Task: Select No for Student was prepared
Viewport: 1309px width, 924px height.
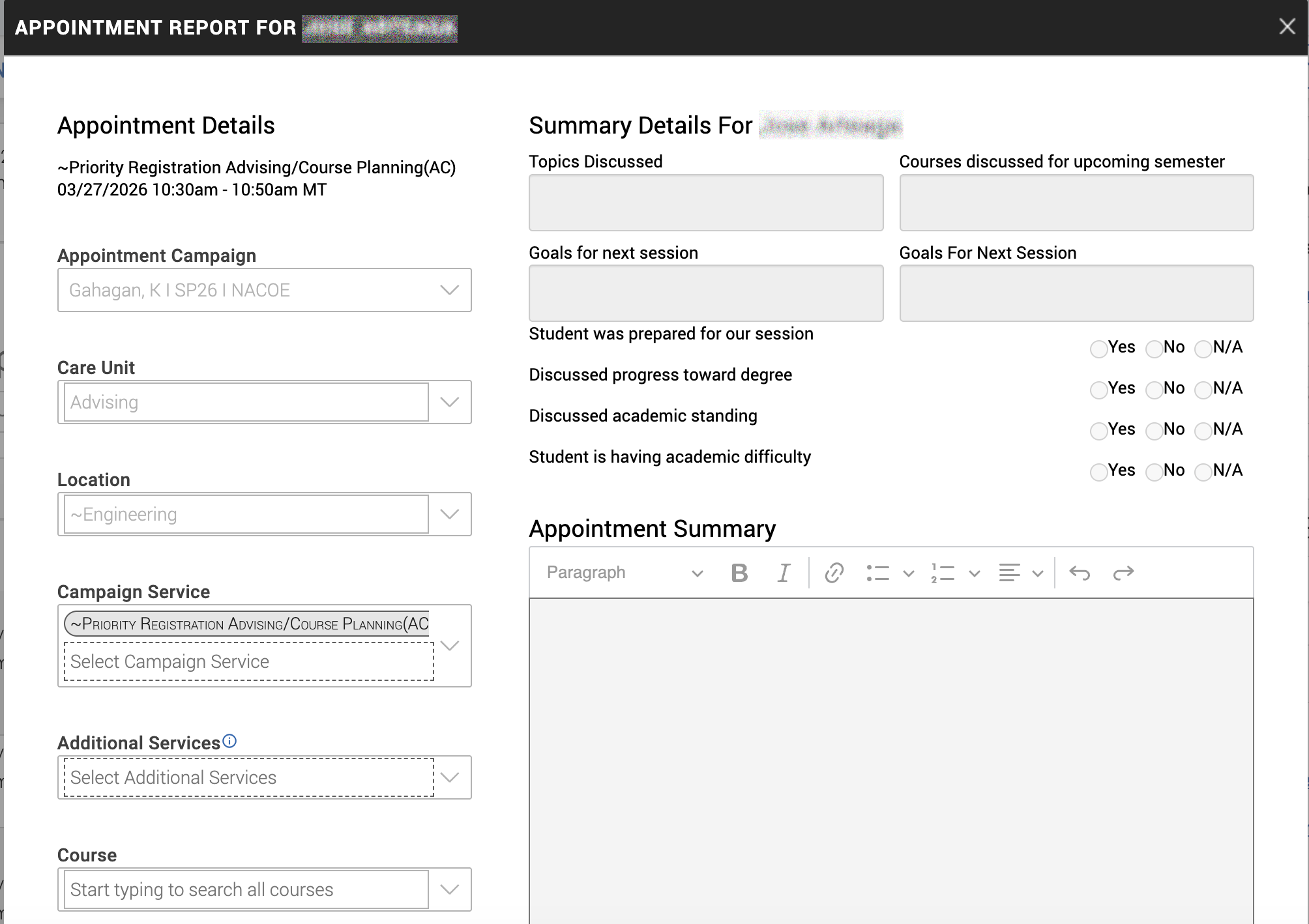Action: click(1154, 349)
